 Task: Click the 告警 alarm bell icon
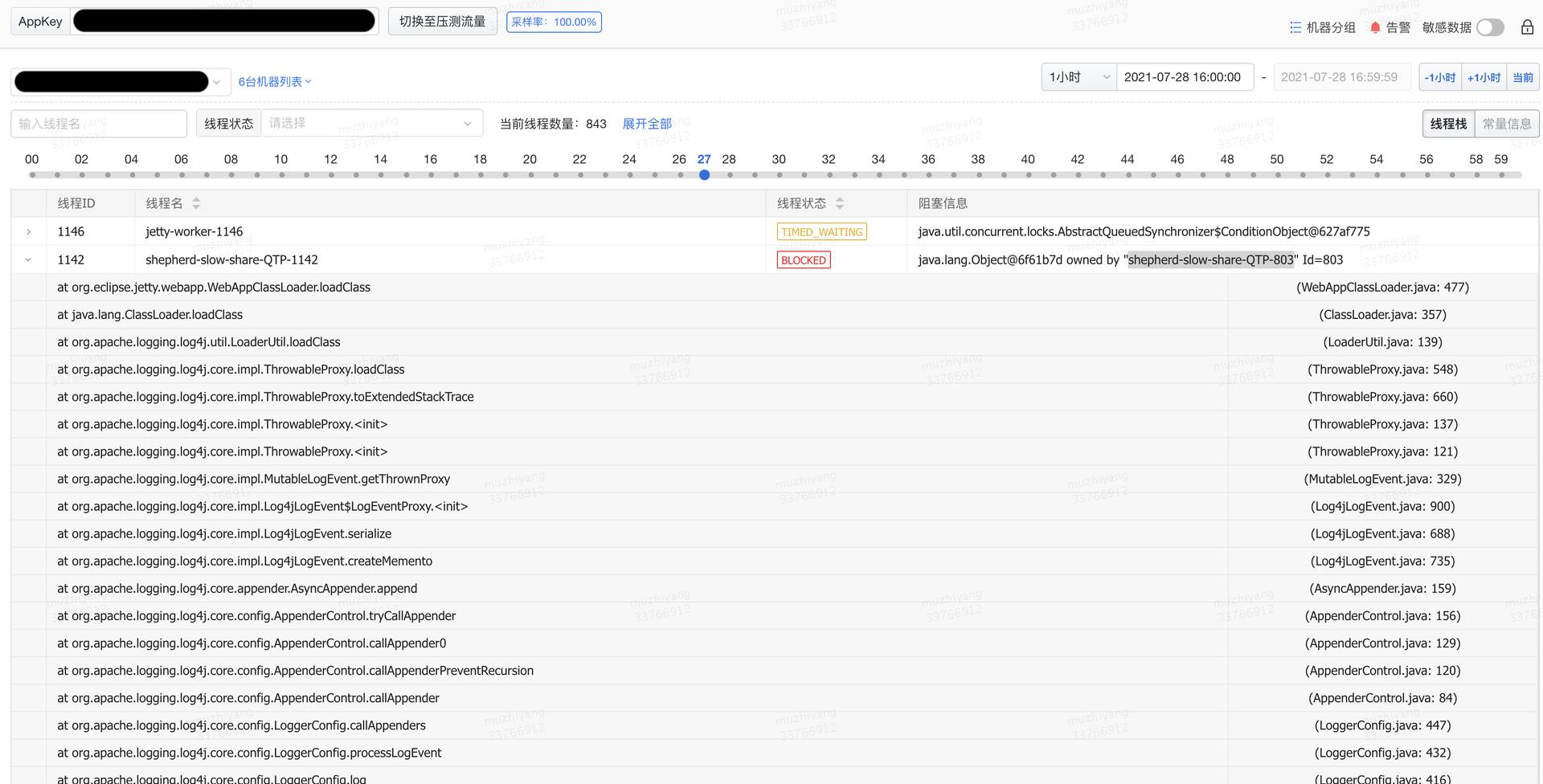coord(1375,27)
